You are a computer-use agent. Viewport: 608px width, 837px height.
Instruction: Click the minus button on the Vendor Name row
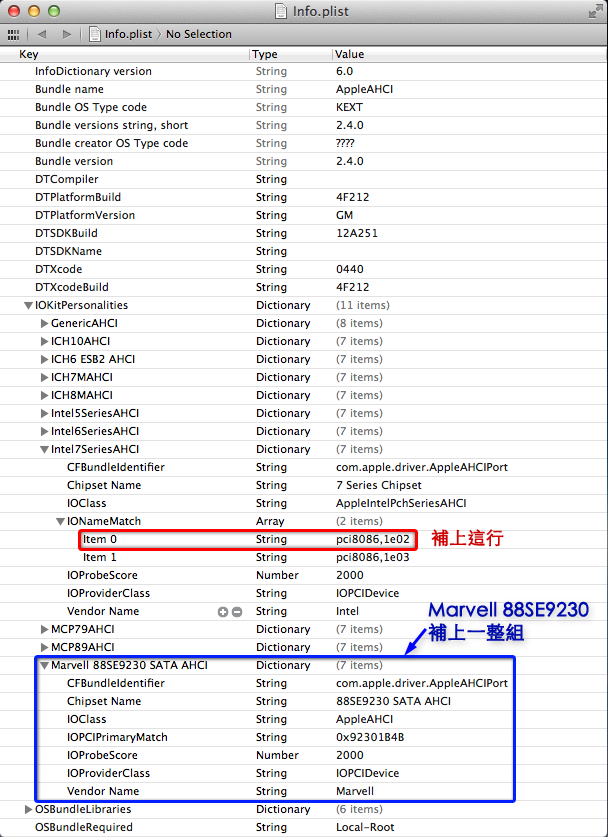237,612
